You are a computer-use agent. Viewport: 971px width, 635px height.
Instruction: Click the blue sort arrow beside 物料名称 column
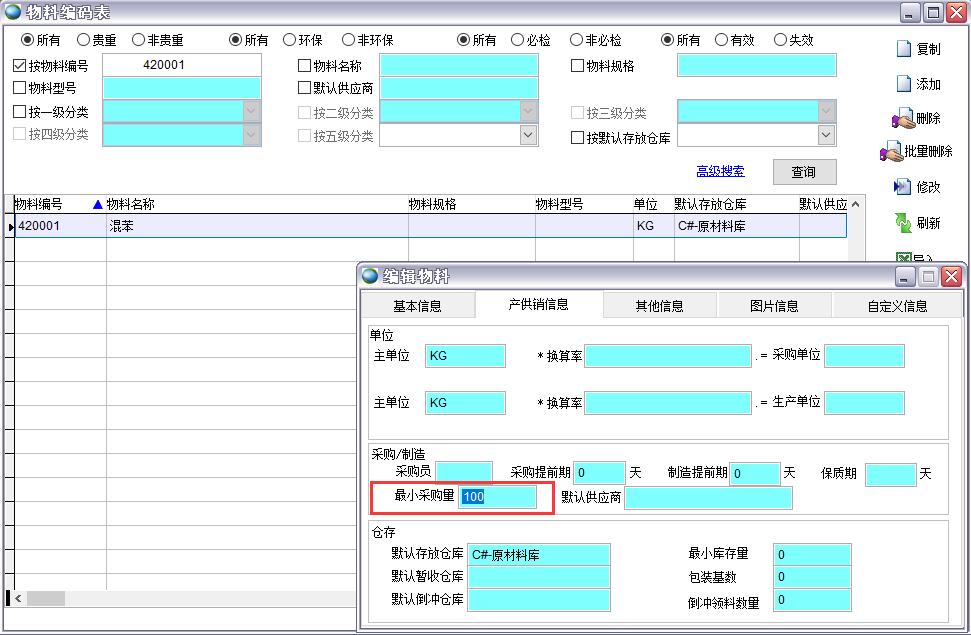tap(97, 204)
